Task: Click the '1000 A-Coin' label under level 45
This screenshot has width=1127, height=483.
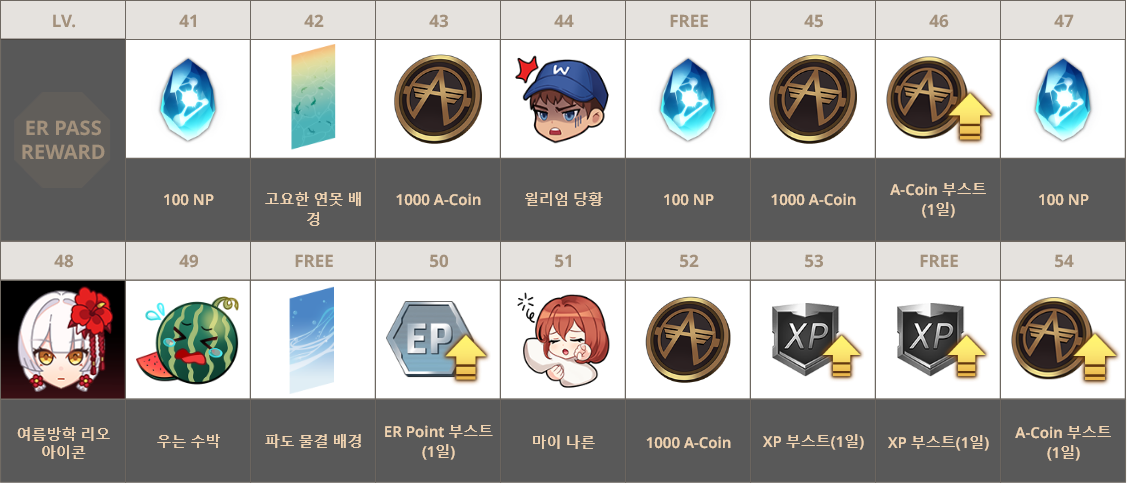Action: tap(814, 200)
